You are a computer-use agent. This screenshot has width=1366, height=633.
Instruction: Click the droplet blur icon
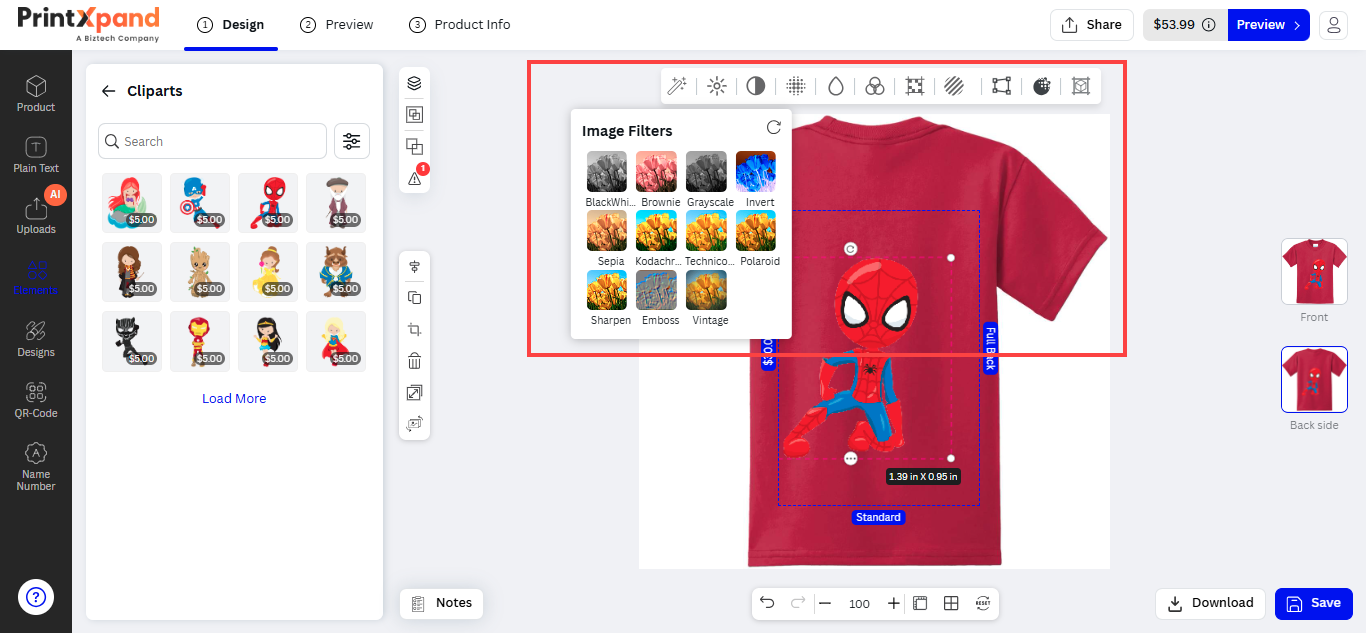point(835,86)
